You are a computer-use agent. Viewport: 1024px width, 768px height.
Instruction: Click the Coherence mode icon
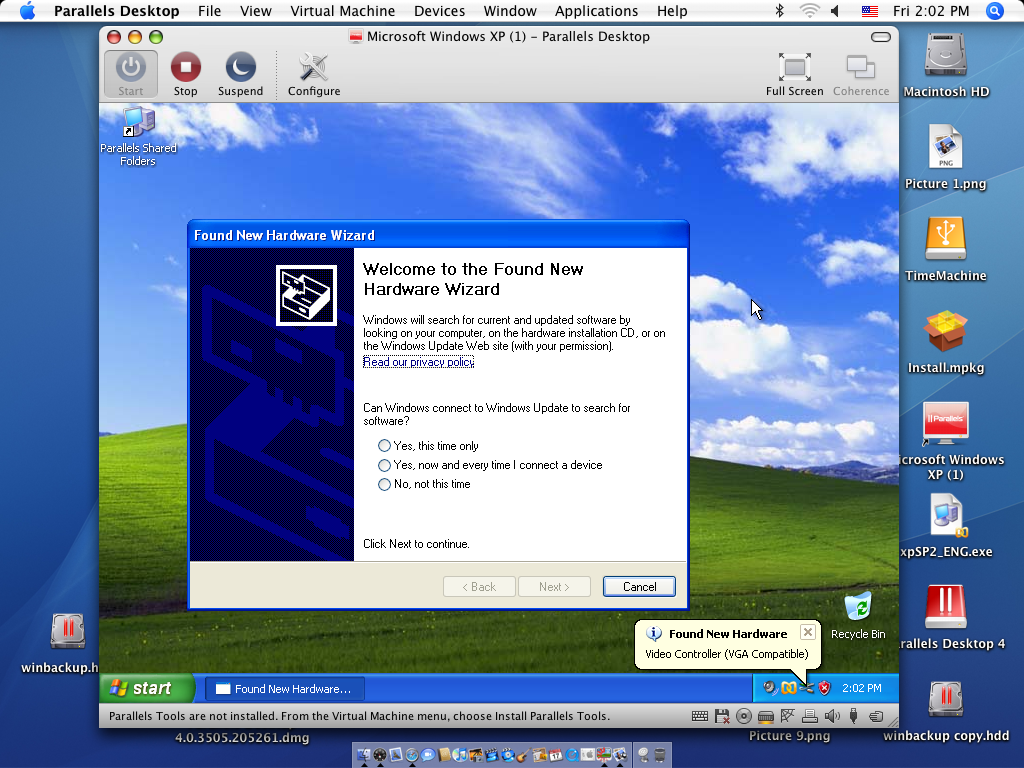click(x=861, y=74)
